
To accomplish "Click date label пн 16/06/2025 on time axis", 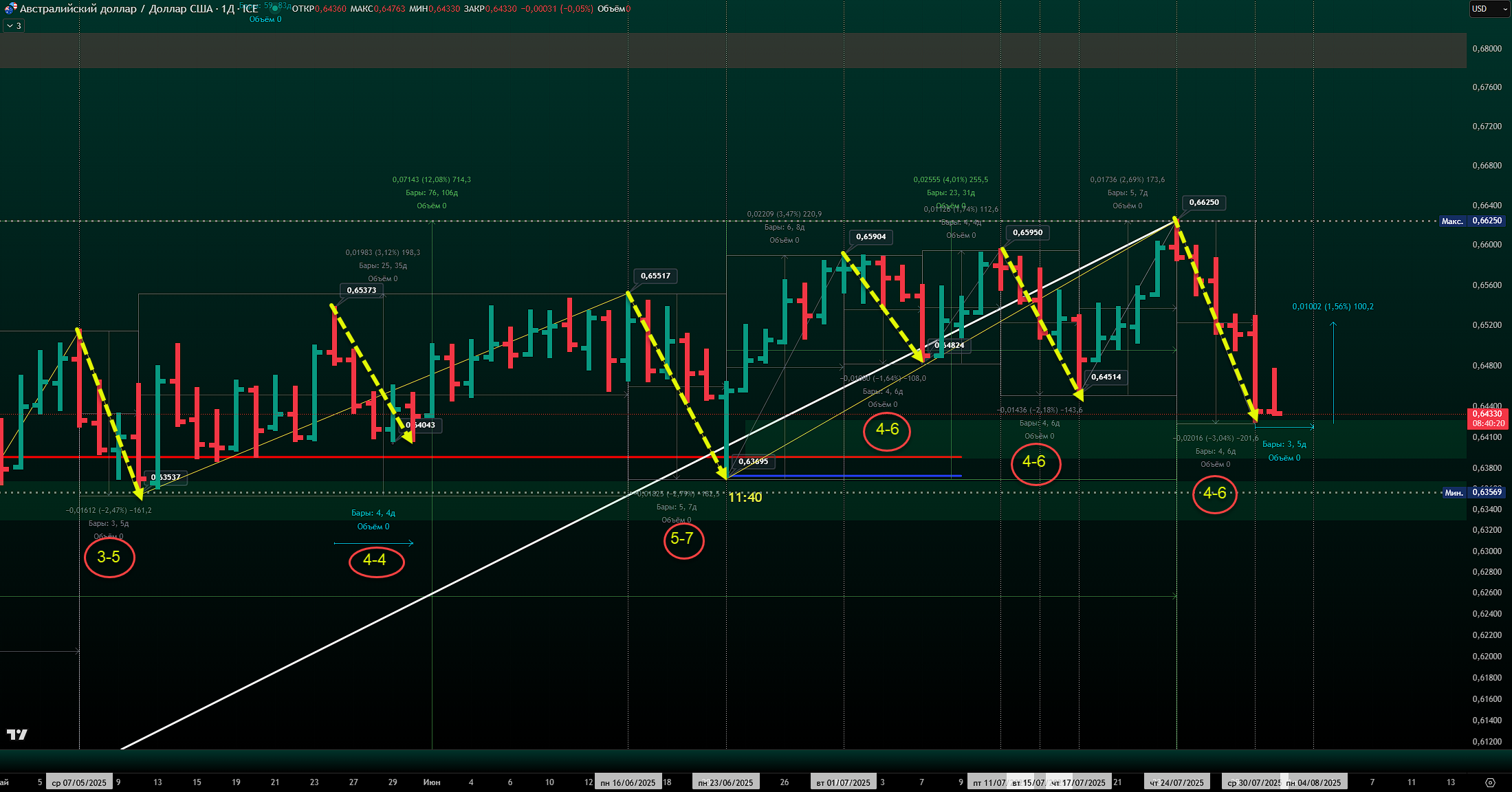I will point(628,782).
